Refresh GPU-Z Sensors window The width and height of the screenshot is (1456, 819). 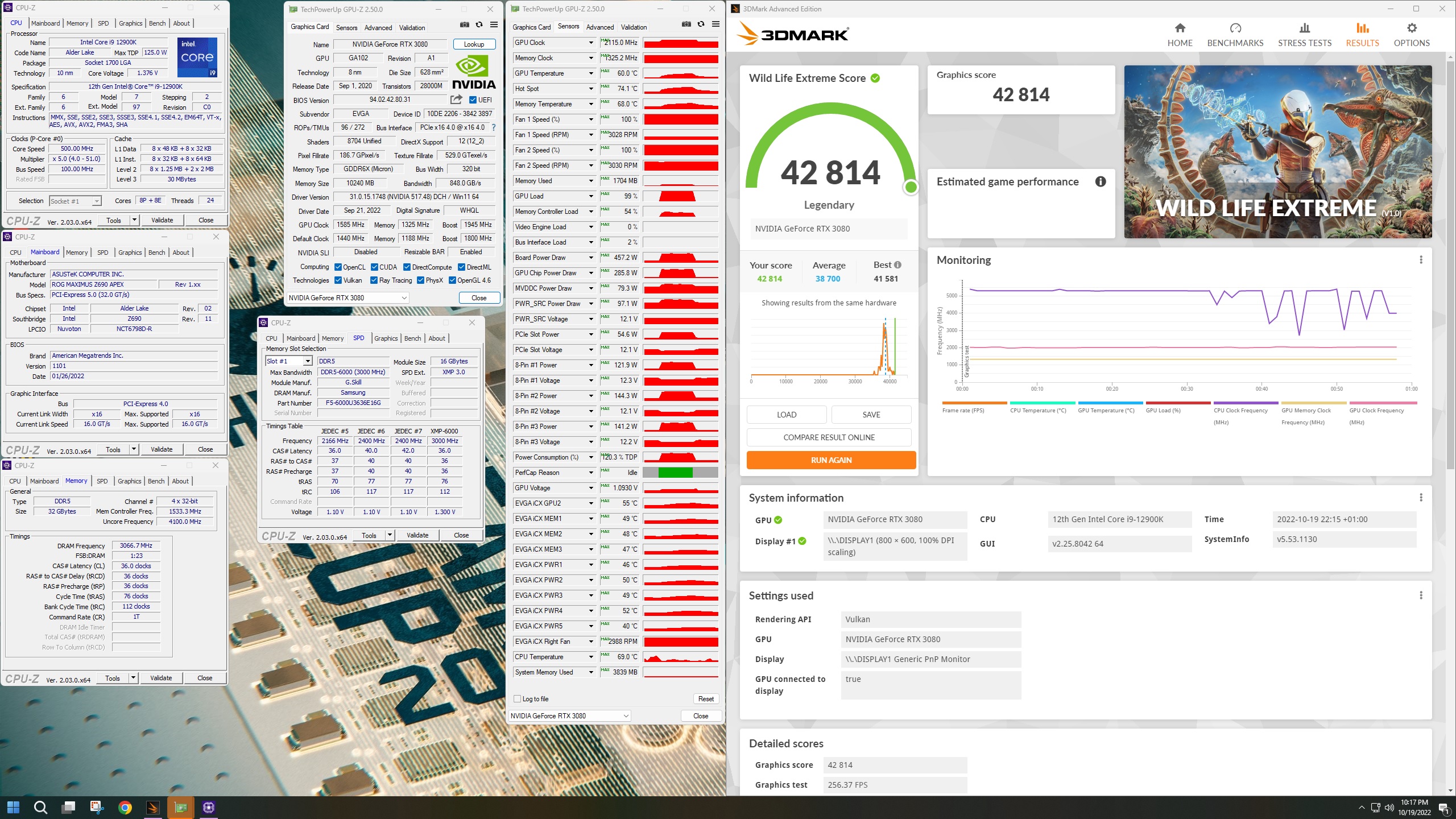[x=701, y=24]
